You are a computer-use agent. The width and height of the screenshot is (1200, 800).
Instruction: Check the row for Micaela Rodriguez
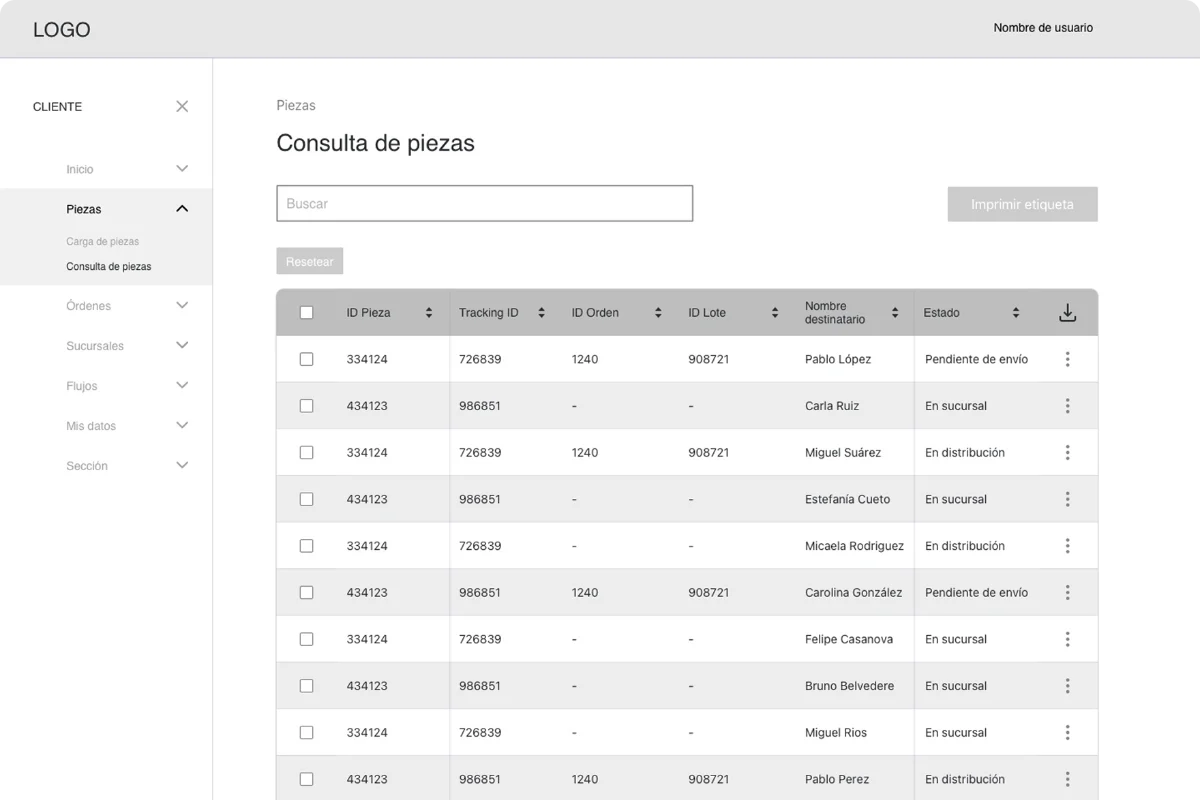[x=307, y=546]
